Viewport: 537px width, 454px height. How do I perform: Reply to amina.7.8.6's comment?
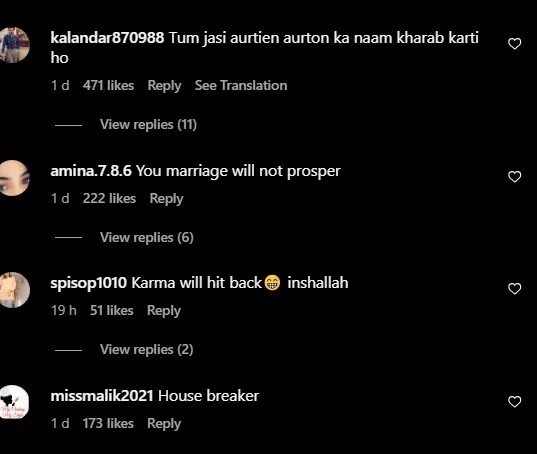pyautogui.click(x=166, y=199)
